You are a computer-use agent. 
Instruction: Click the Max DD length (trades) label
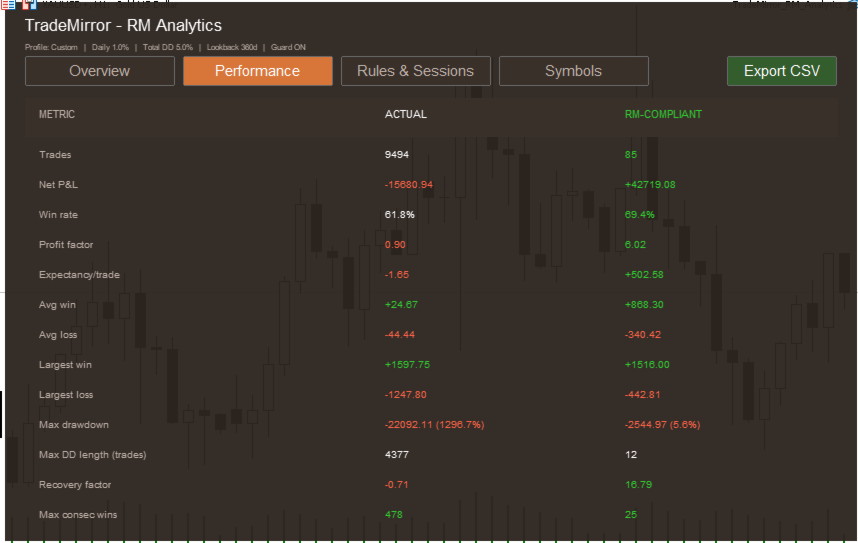[92, 455]
